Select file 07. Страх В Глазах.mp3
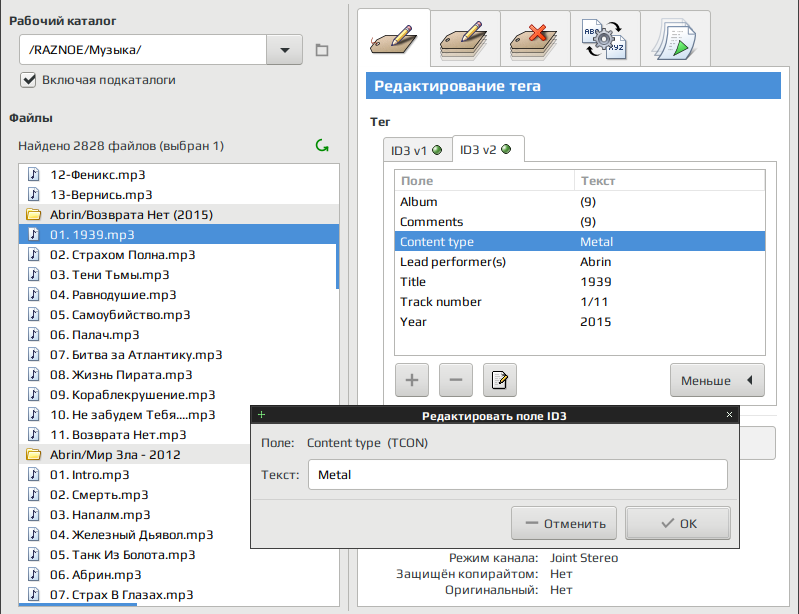The image size is (799, 614). click(178, 595)
